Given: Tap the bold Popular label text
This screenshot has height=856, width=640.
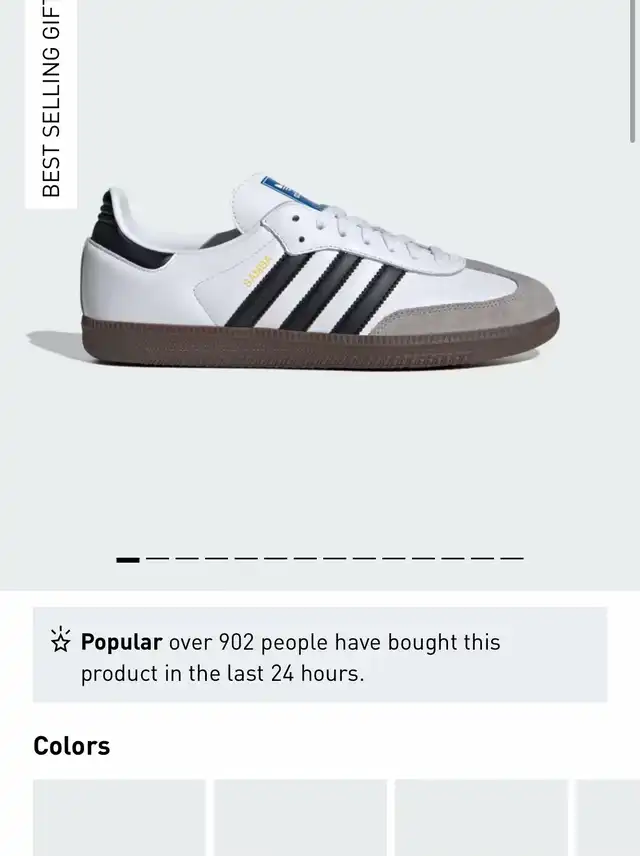Looking at the screenshot, I should pyautogui.click(x=121, y=642).
